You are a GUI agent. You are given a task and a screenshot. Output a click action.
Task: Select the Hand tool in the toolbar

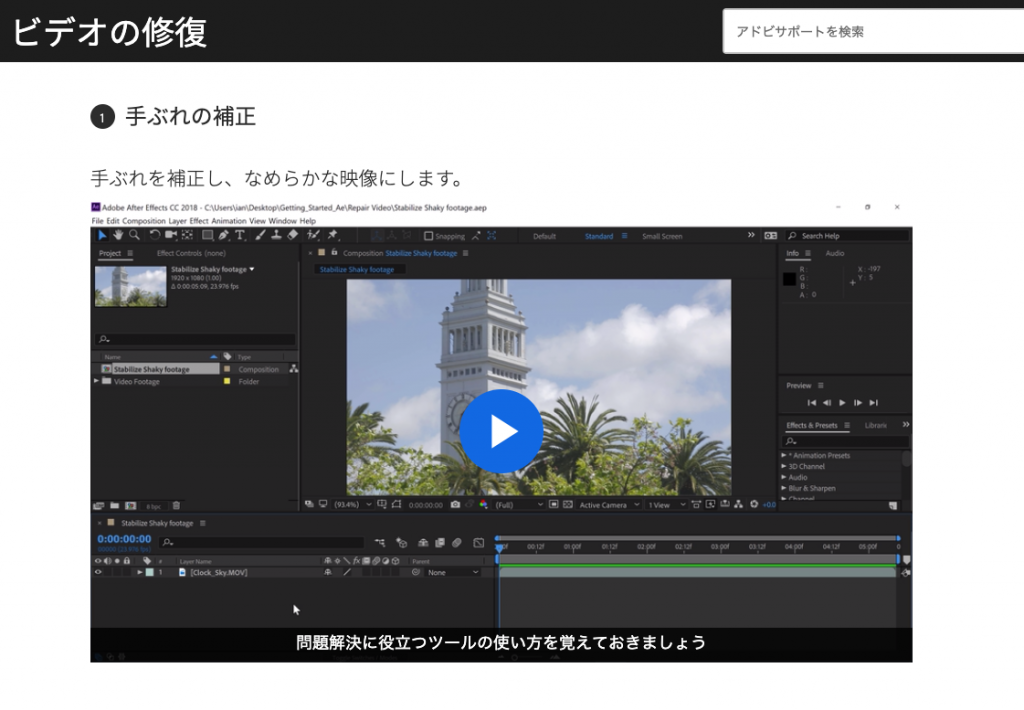[118, 235]
